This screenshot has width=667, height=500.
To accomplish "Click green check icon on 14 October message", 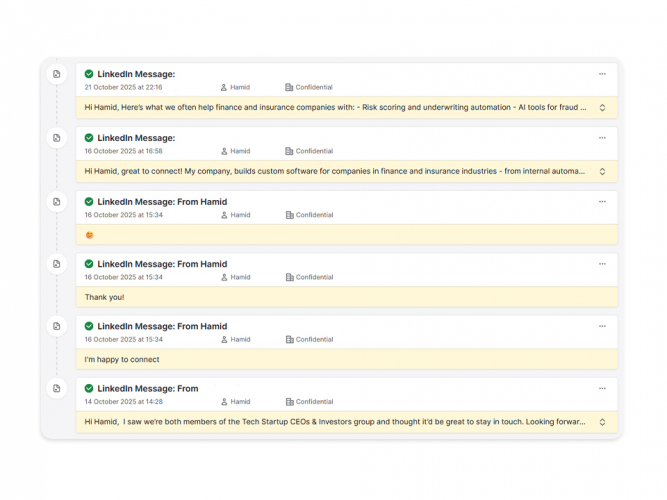I will point(89,388).
